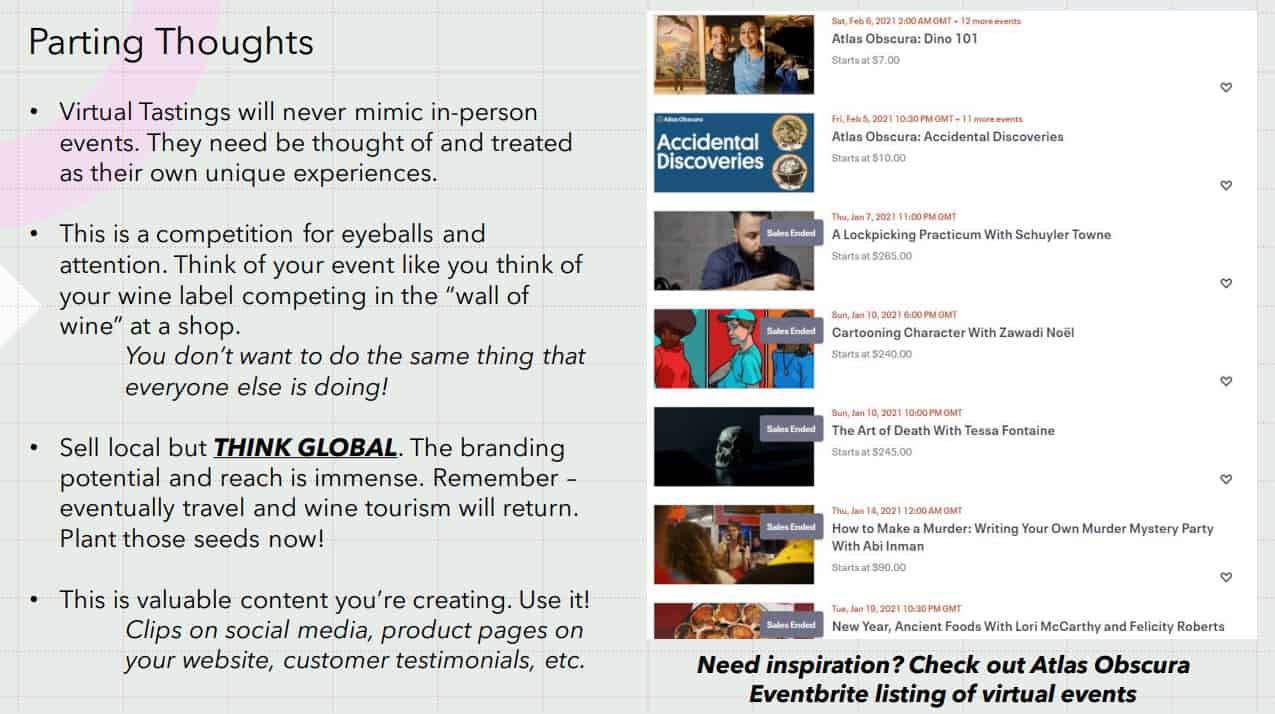This screenshot has height=714, width=1275.
Task: Open "New Year, Ancient Foods" event title
Action: coord(1028,627)
